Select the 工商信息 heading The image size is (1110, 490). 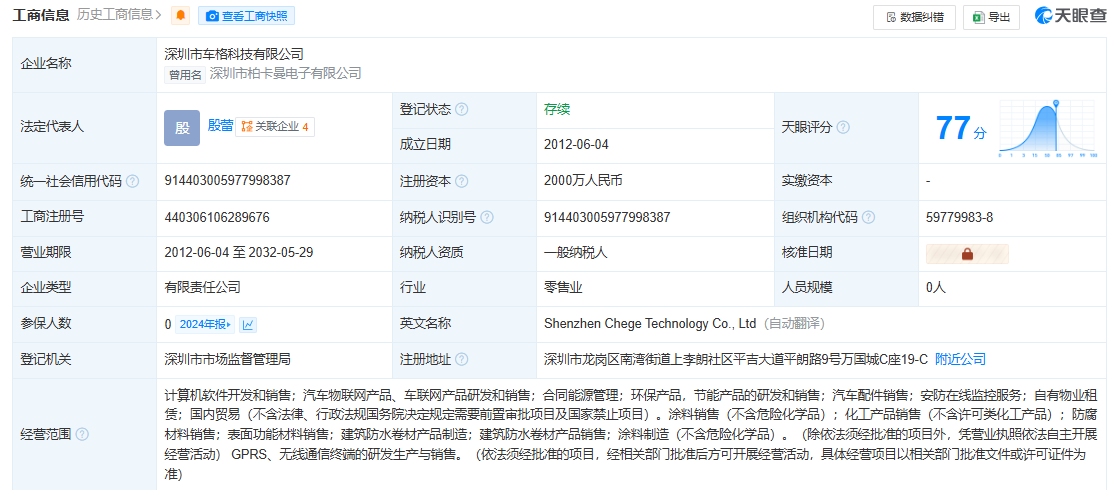click(x=41, y=15)
